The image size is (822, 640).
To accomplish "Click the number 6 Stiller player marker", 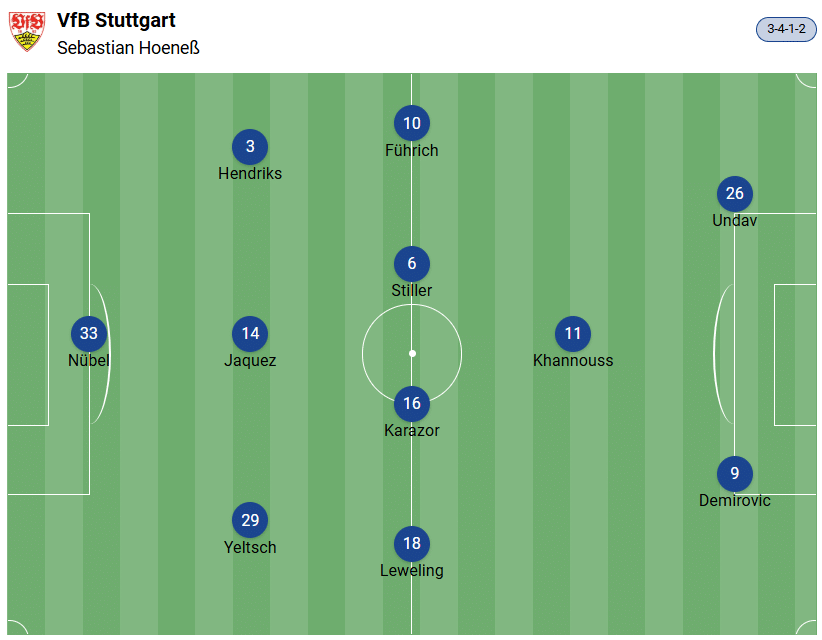I will point(412,264).
